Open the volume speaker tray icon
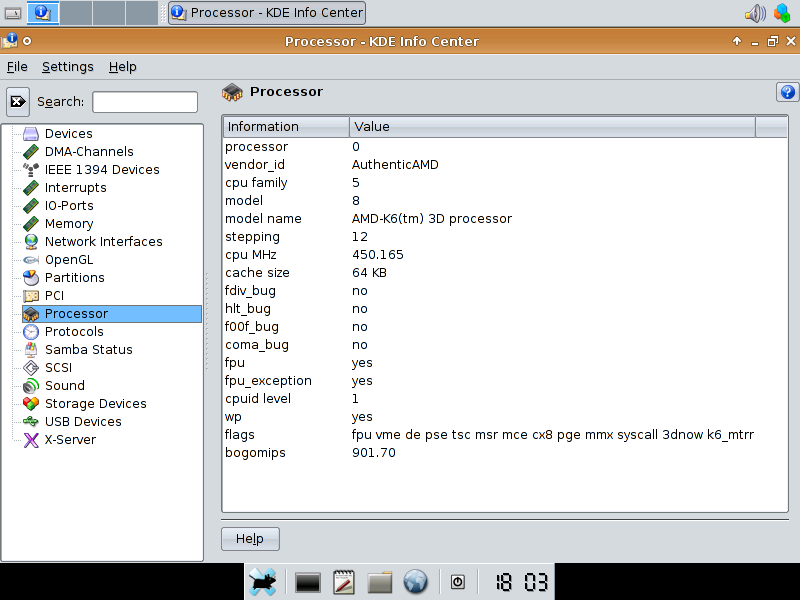The image size is (800, 600). [x=756, y=13]
